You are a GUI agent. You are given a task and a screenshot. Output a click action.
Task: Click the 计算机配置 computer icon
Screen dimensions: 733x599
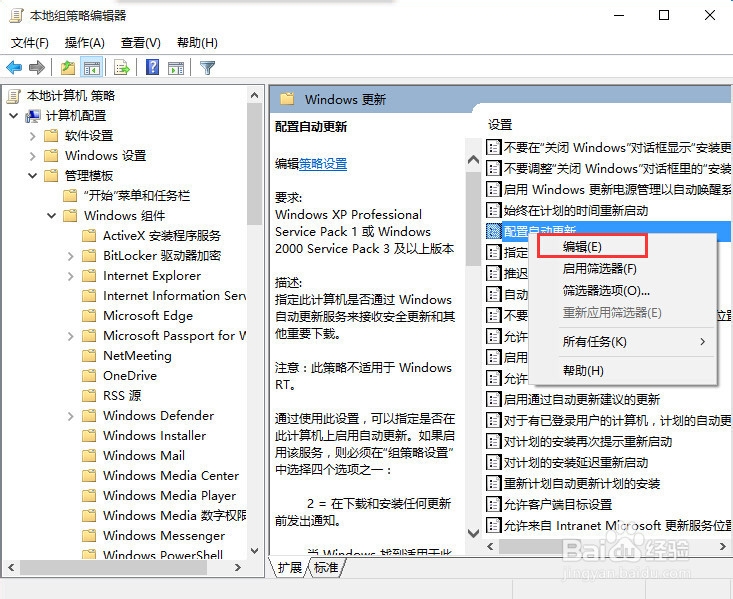pyautogui.click(x=33, y=115)
